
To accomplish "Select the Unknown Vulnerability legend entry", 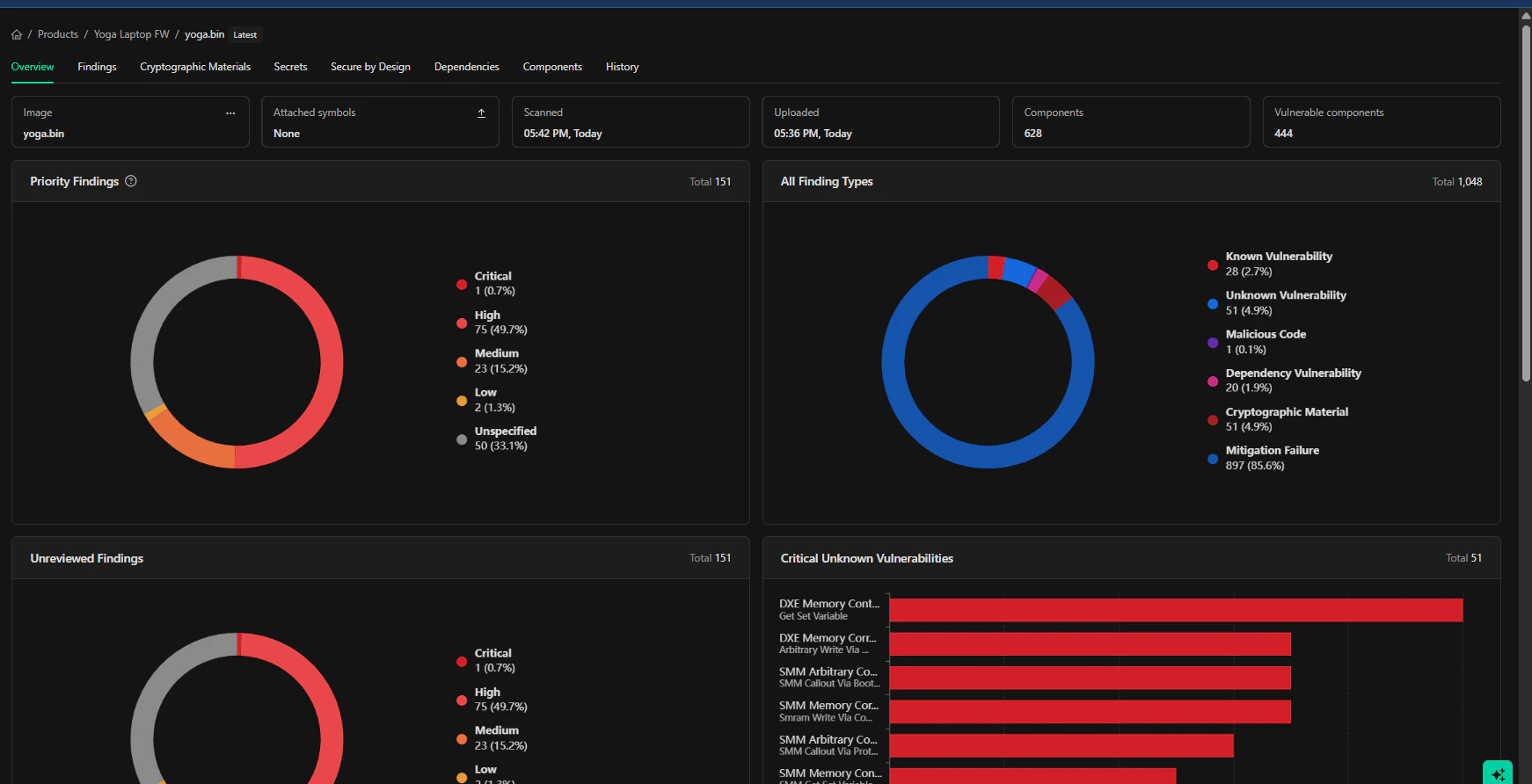I will click(1278, 302).
